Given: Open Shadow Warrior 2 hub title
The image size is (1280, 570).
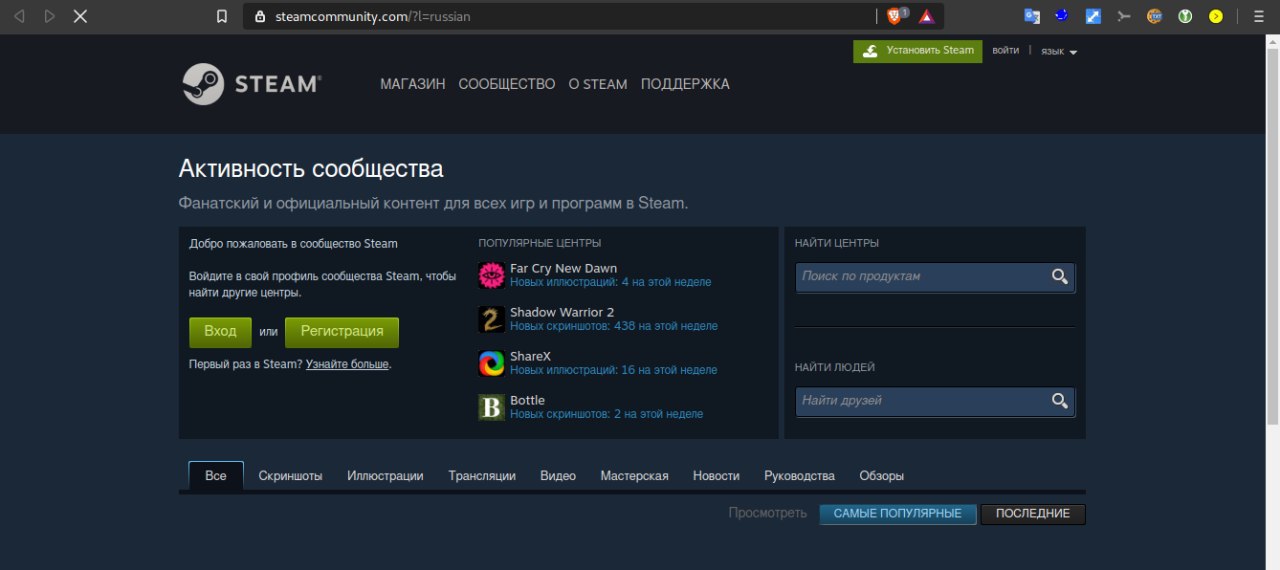Looking at the screenshot, I should click(x=562, y=312).
